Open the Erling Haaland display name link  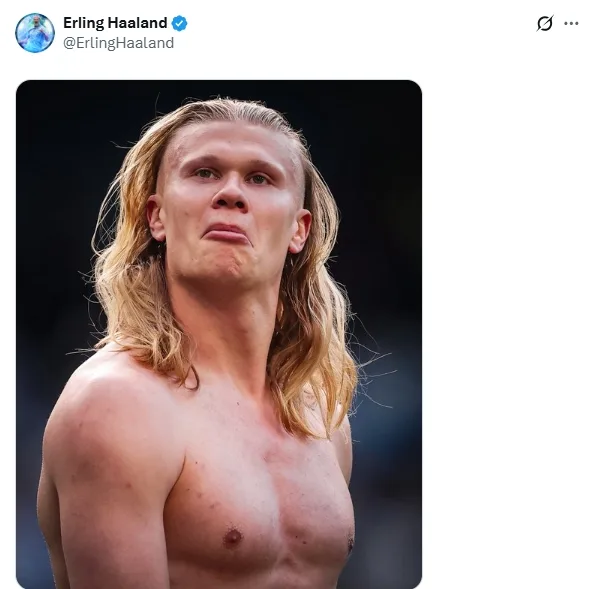pyautogui.click(x=115, y=23)
